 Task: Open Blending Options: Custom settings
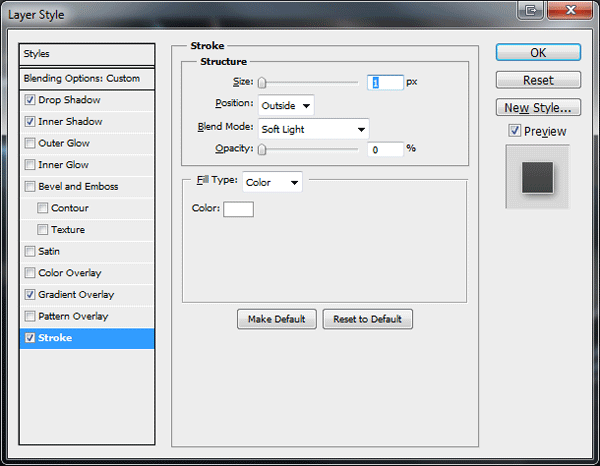pos(87,78)
